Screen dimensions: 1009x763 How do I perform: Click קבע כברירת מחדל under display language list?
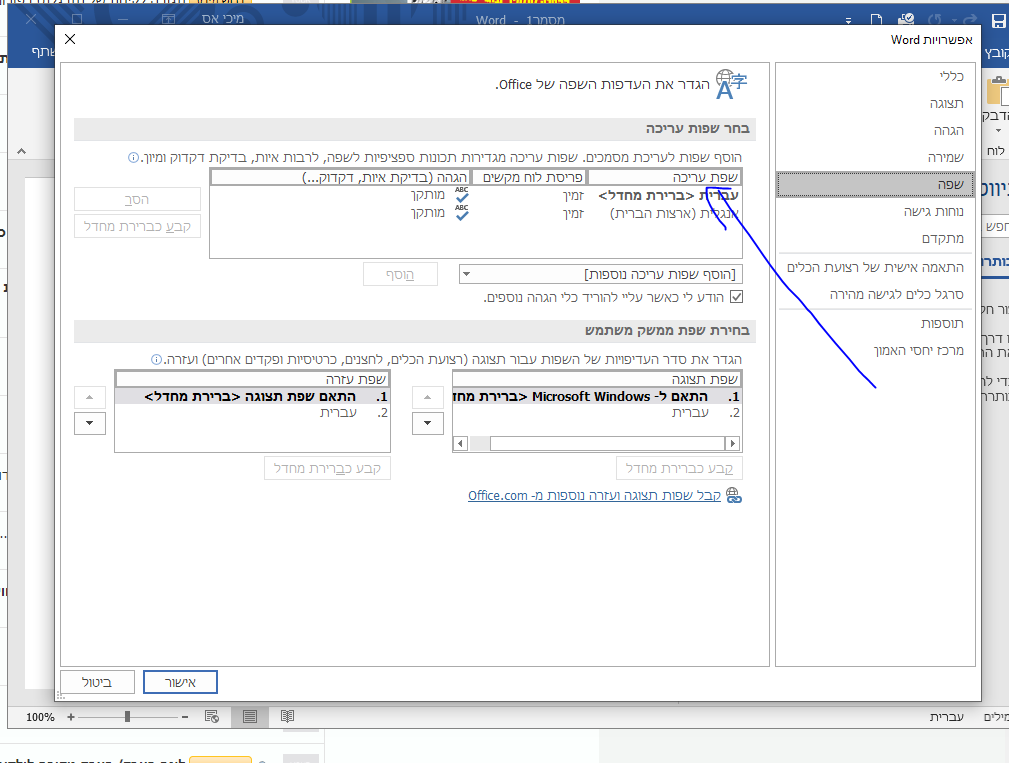coord(679,468)
